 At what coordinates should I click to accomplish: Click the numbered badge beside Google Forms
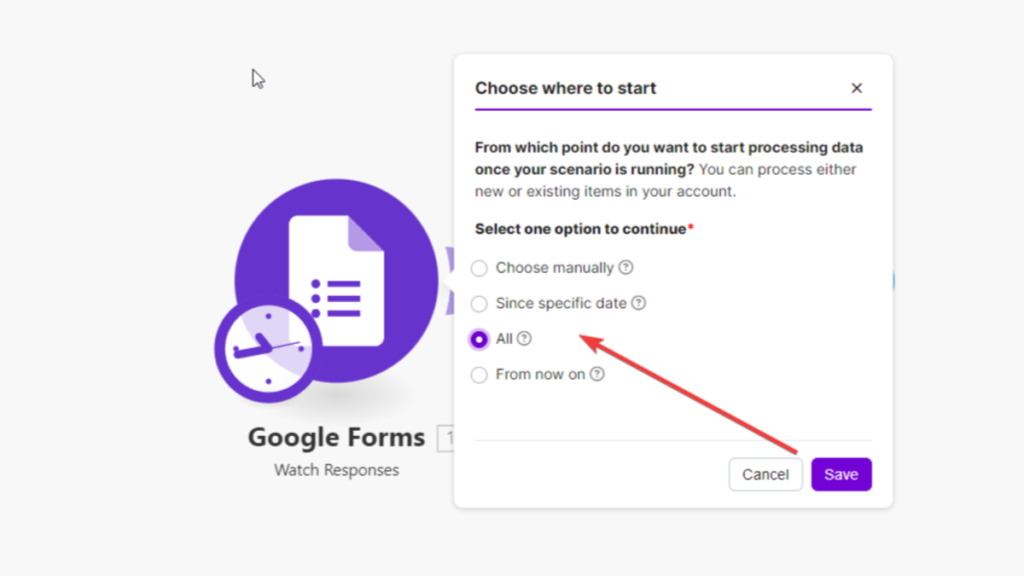click(x=448, y=437)
